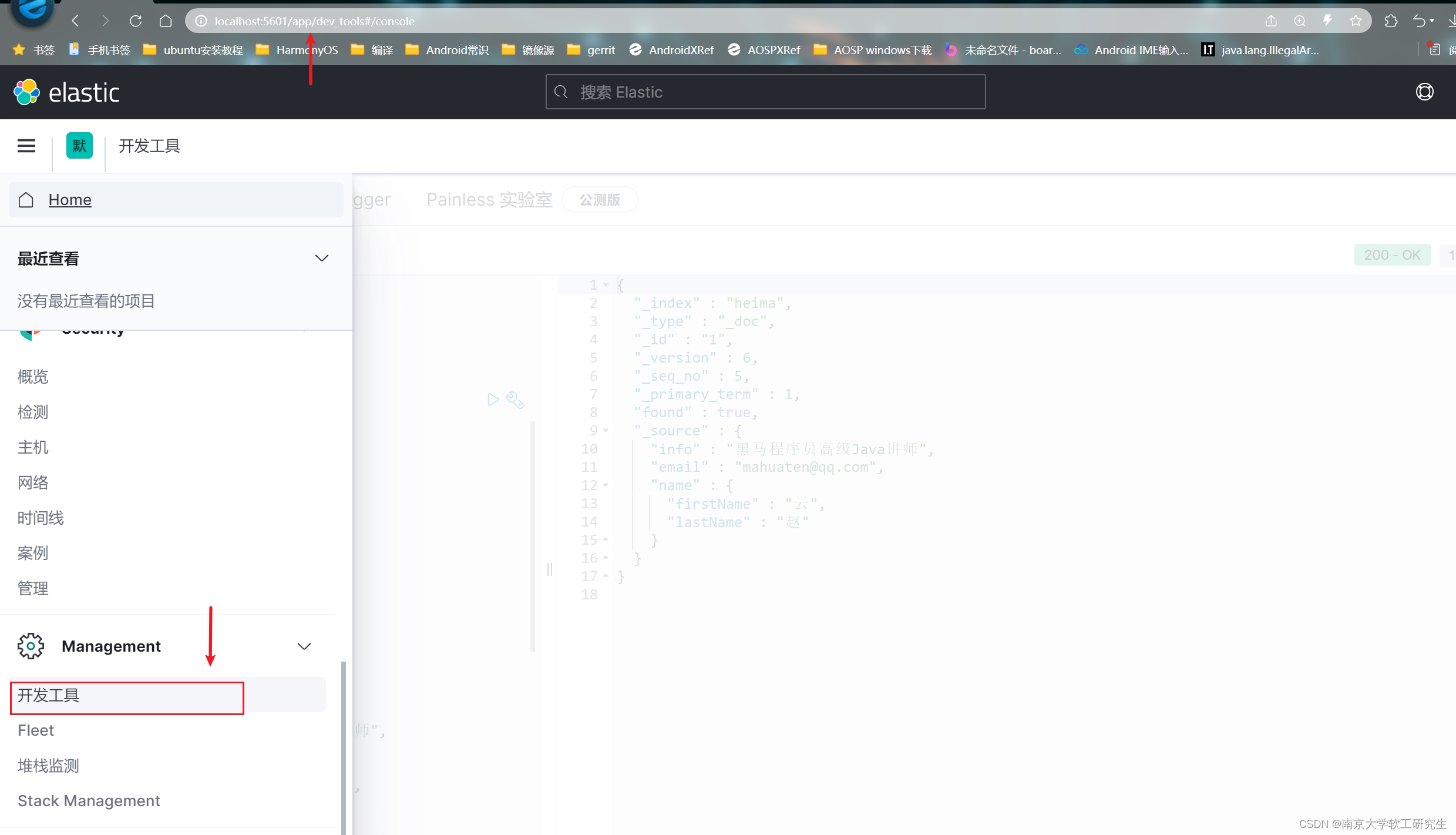1456x835 pixels.
Task: Open the wrench request options icon
Action: (x=515, y=400)
